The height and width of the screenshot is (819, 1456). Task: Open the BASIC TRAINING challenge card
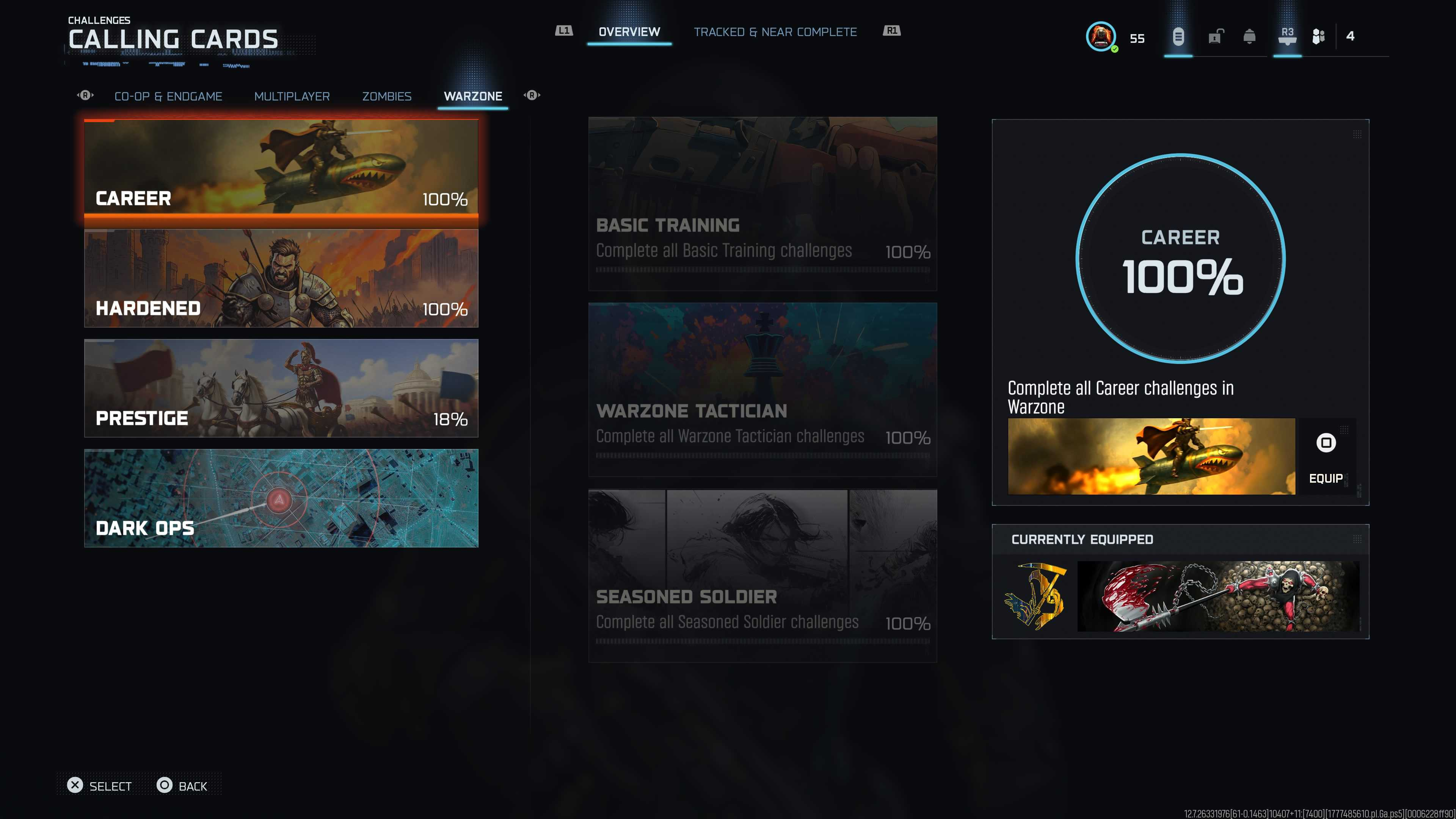(763, 204)
